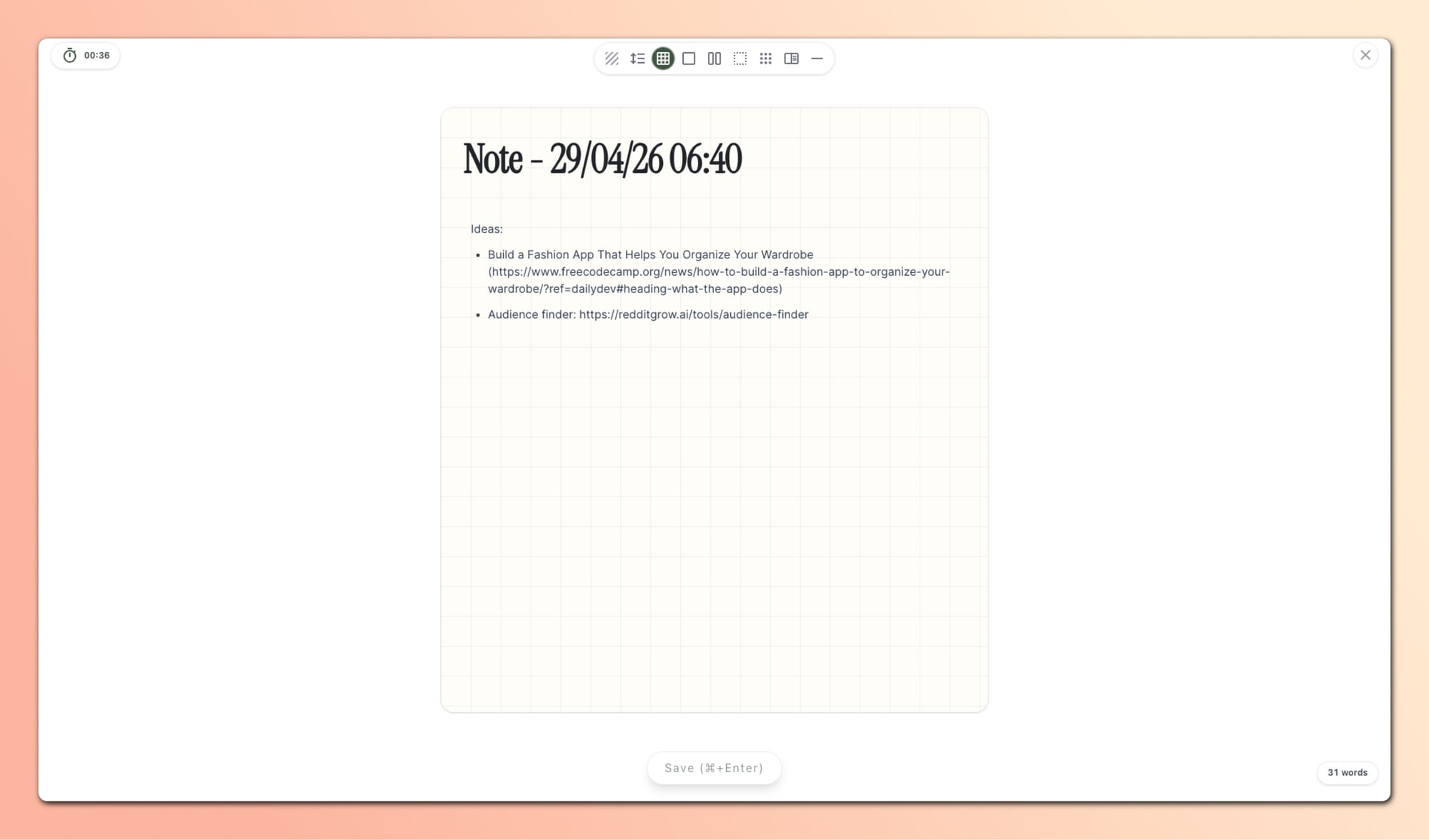
Task: Click the 'Audience finder:' label text
Action: [x=532, y=314]
